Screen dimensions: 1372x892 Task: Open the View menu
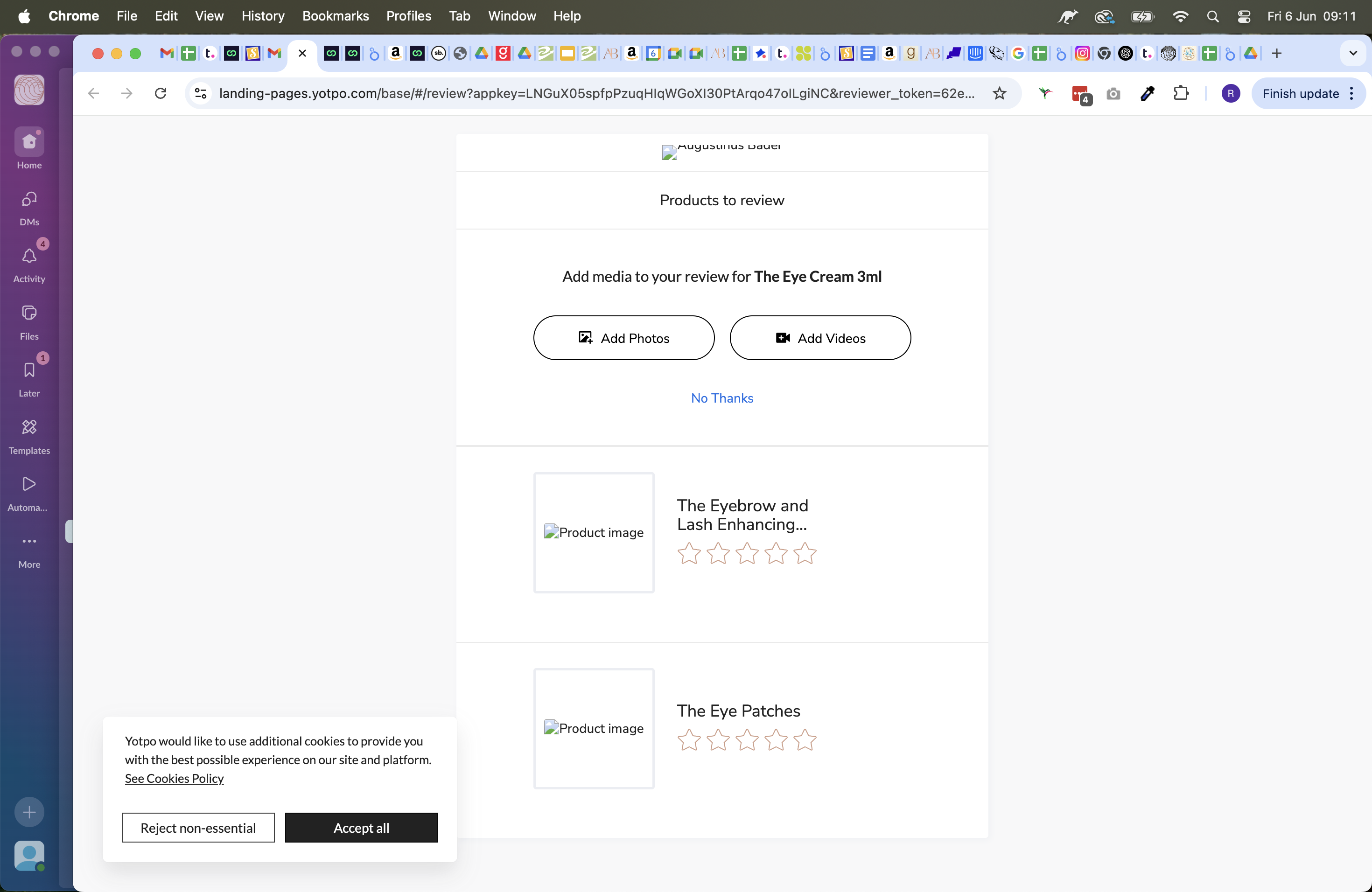209,16
